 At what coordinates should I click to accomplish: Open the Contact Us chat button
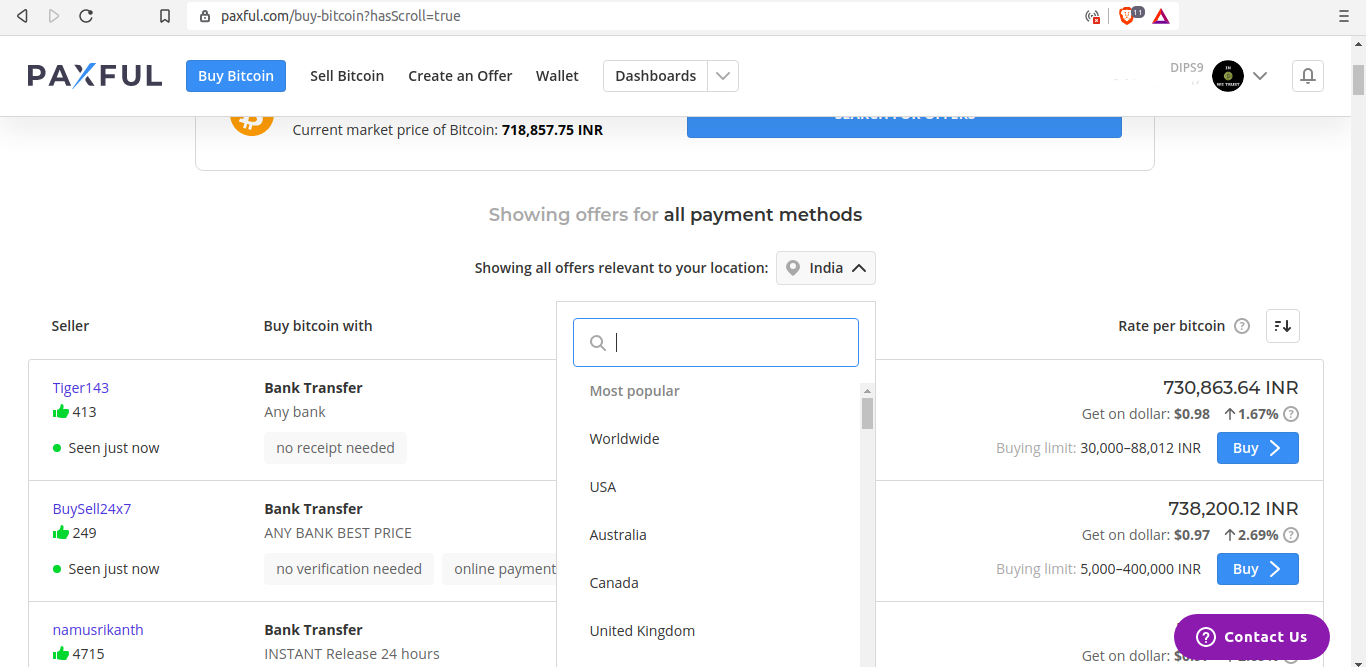[1252, 637]
